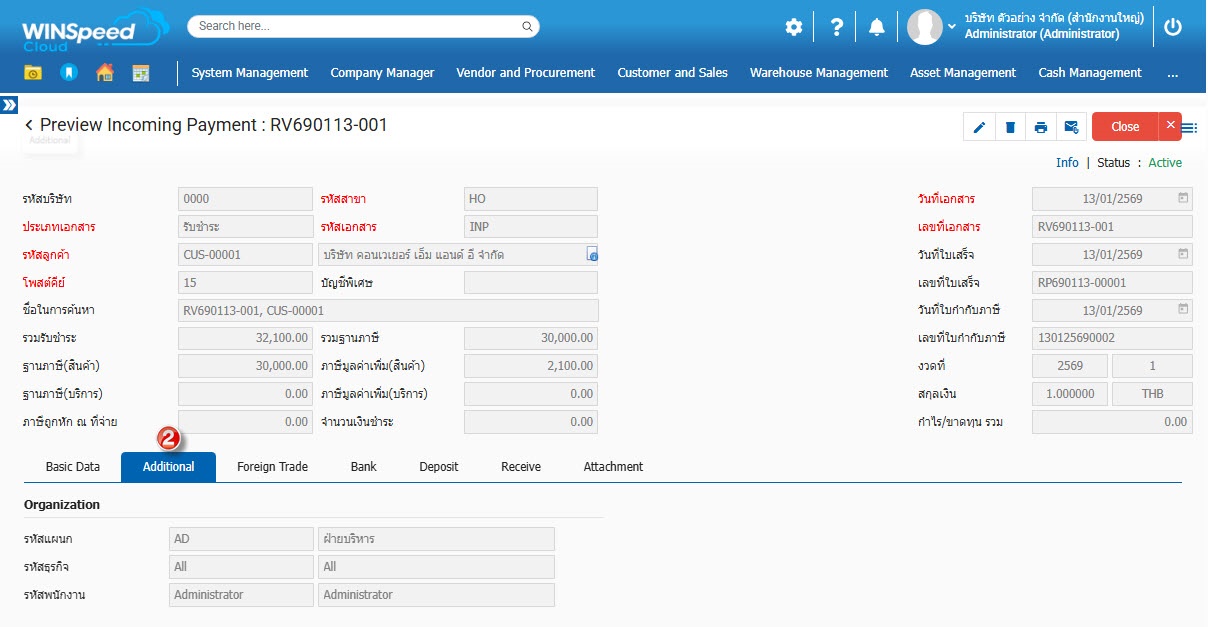The height and width of the screenshot is (627, 1208).
Task: Open the calendar grid shortcut icon
Action: click(x=141, y=73)
